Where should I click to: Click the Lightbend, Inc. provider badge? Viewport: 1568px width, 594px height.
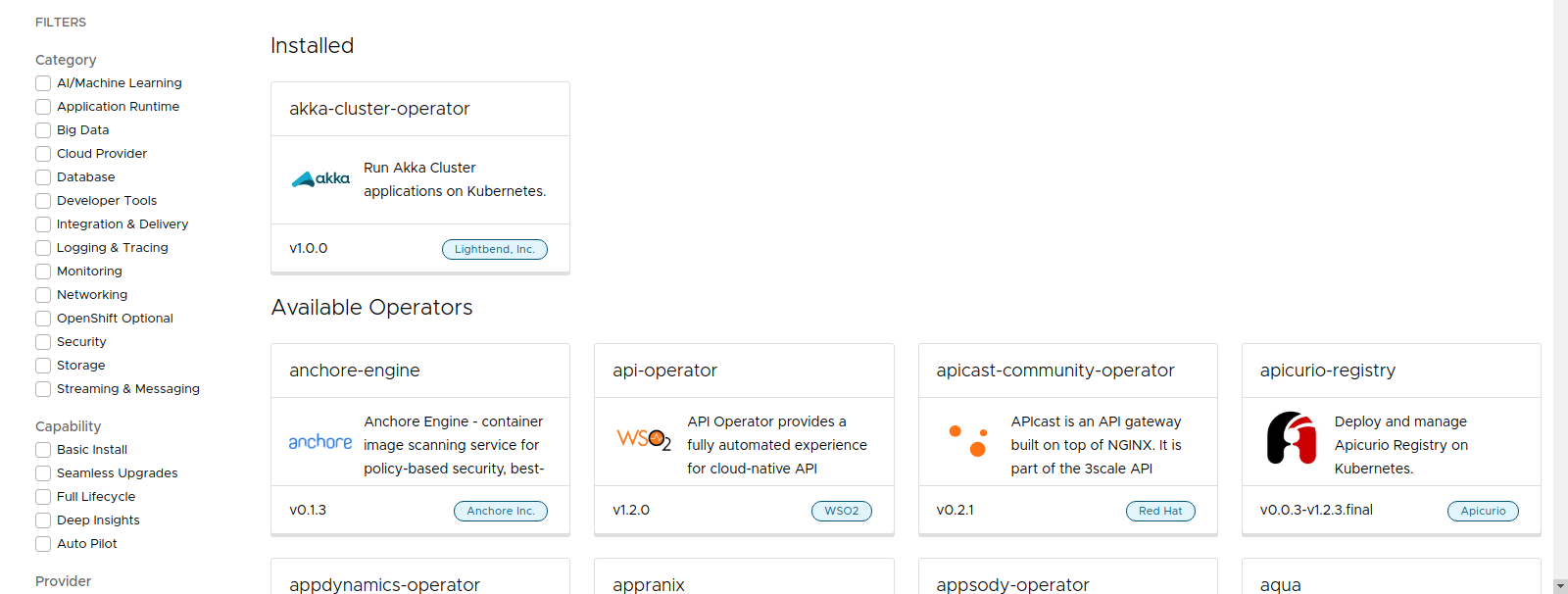coord(495,249)
